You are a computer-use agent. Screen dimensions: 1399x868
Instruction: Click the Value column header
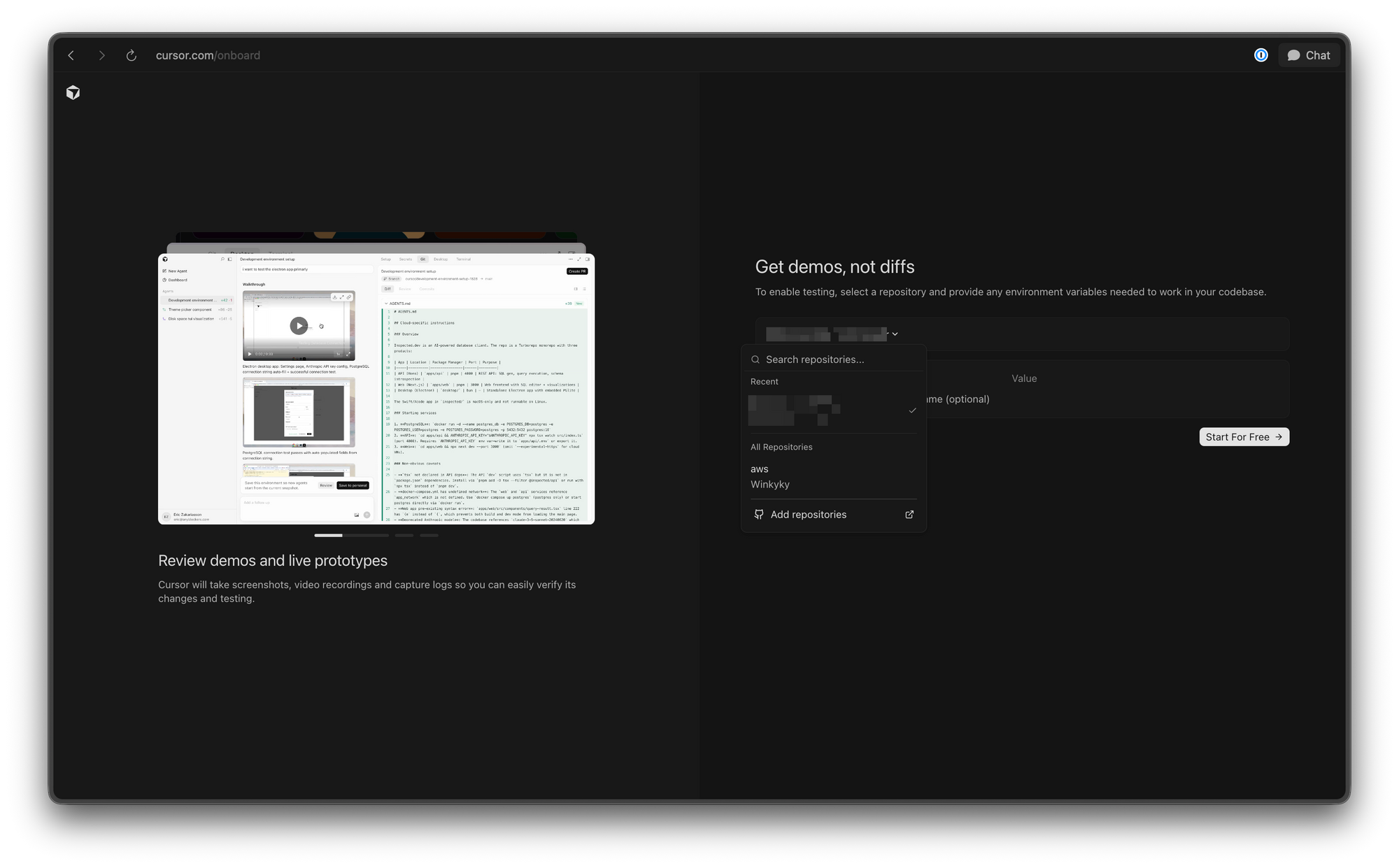click(x=1024, y=378)
